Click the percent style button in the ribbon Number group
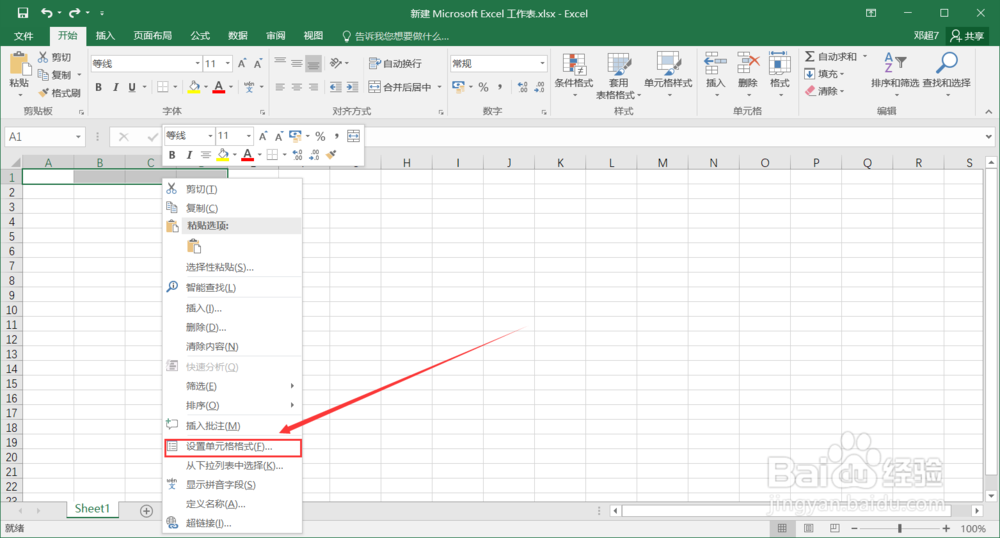1000x538 pixels. coord(483,87)
